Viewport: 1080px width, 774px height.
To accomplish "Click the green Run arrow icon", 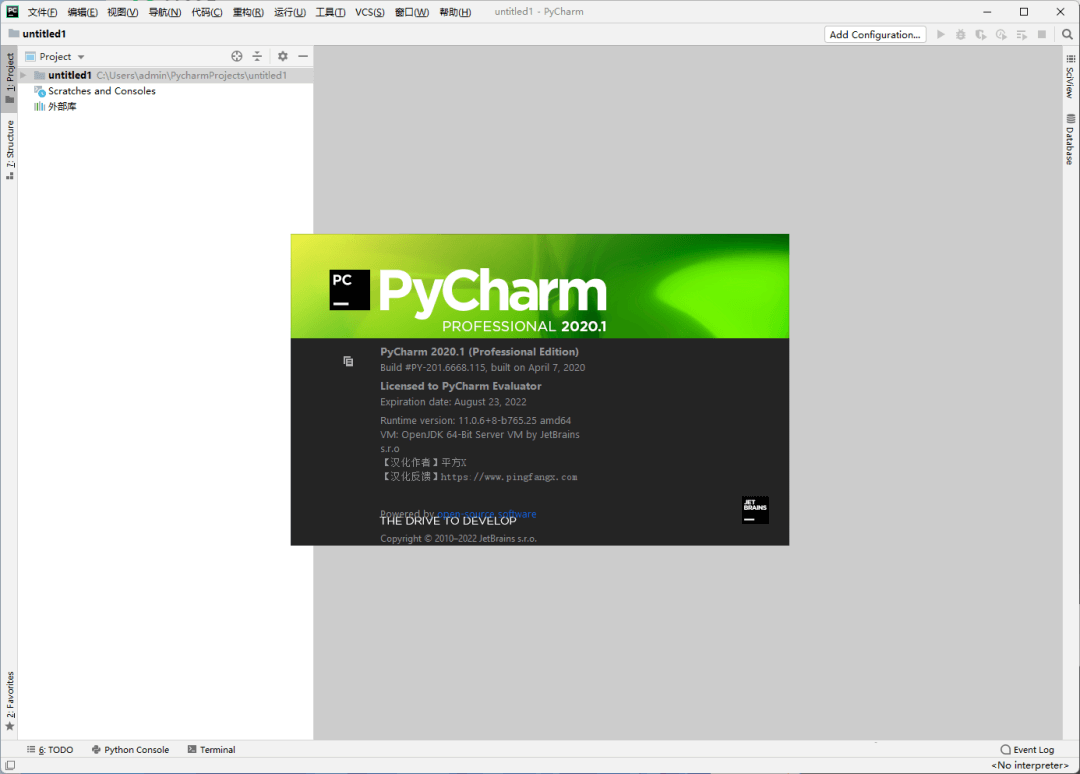I will point(940,34).
